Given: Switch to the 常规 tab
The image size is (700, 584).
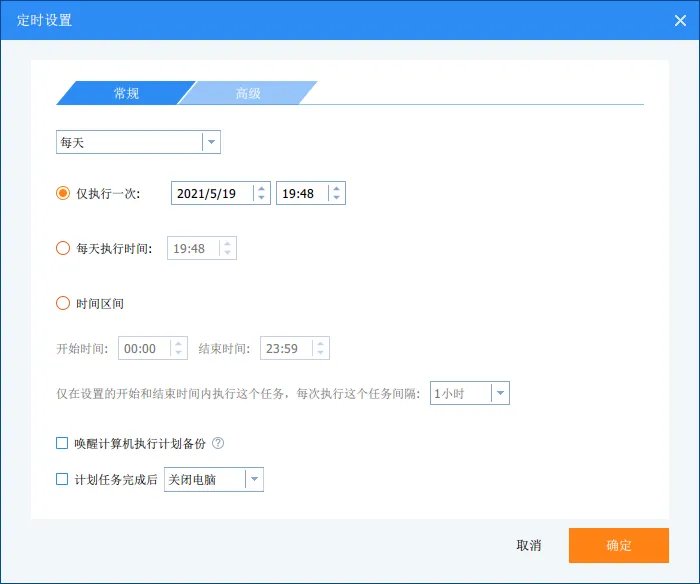Looking at the screenshot, I should pos(126,93).
